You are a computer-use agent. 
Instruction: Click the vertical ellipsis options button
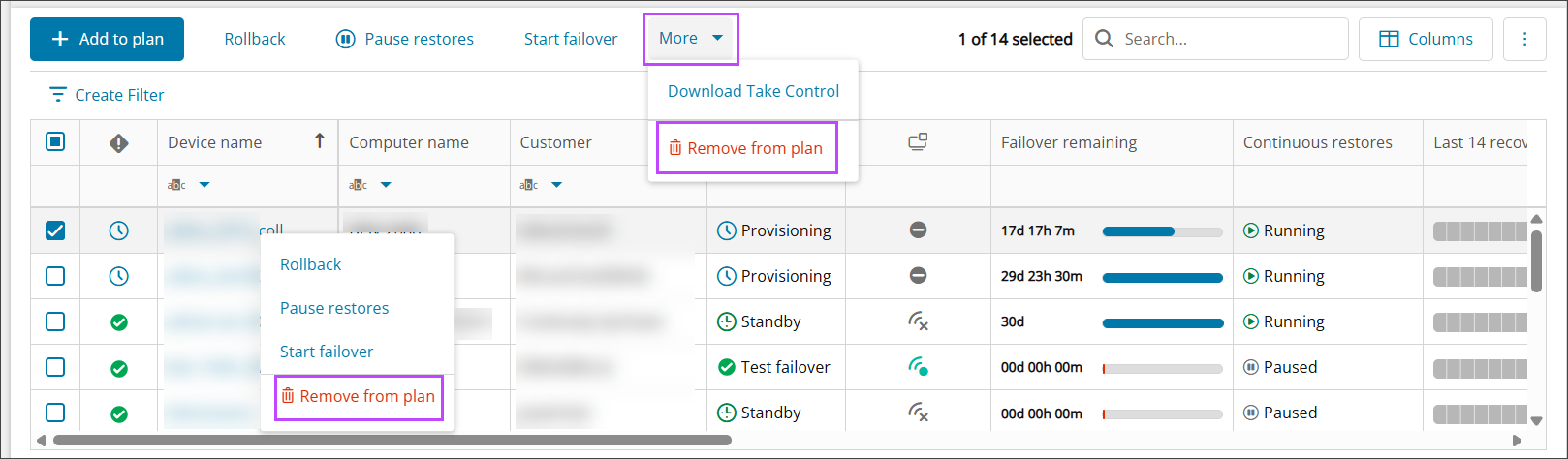pos(1524,39)
